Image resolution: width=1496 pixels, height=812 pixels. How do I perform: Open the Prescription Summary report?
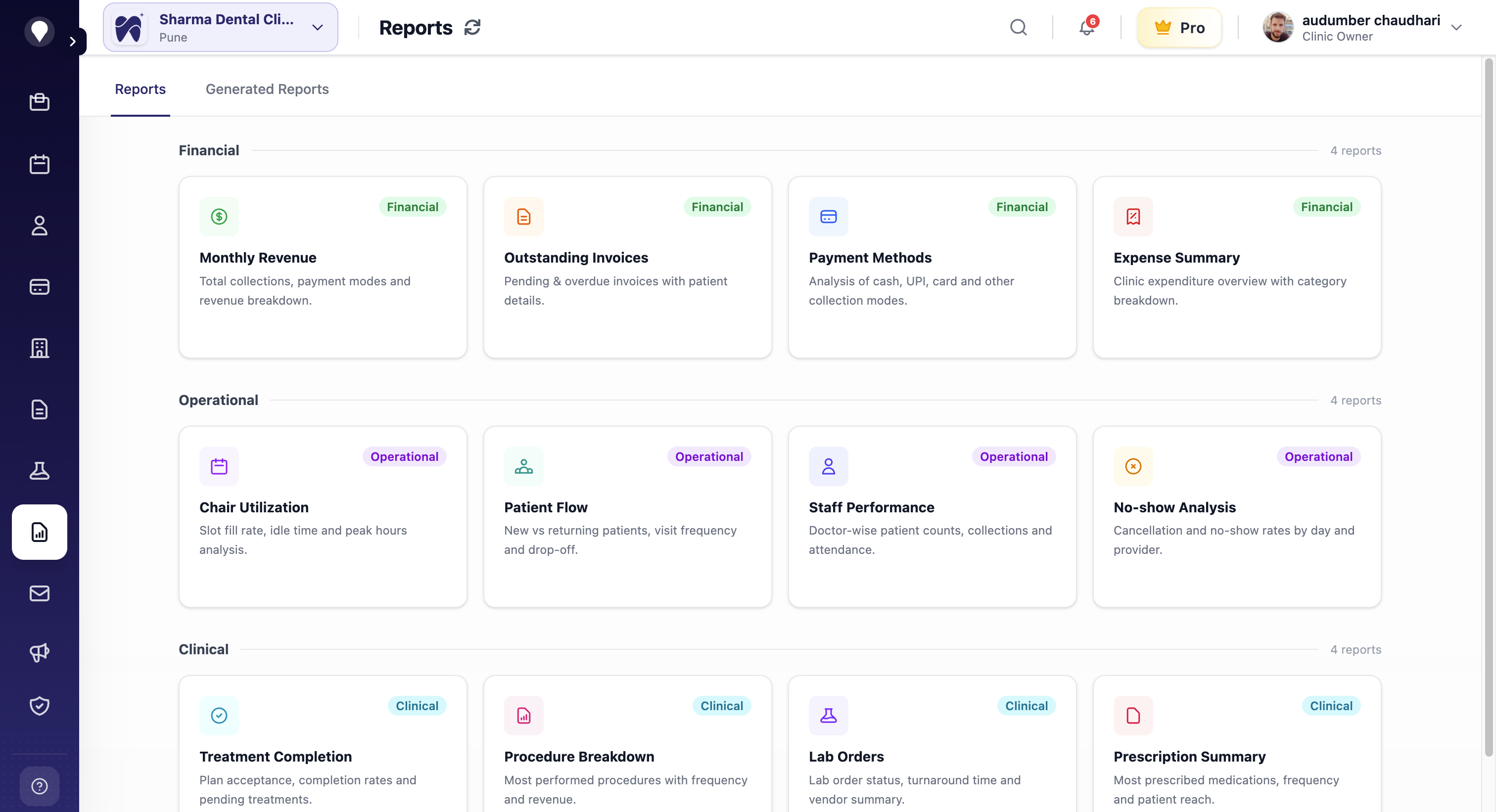(1237, 744)
